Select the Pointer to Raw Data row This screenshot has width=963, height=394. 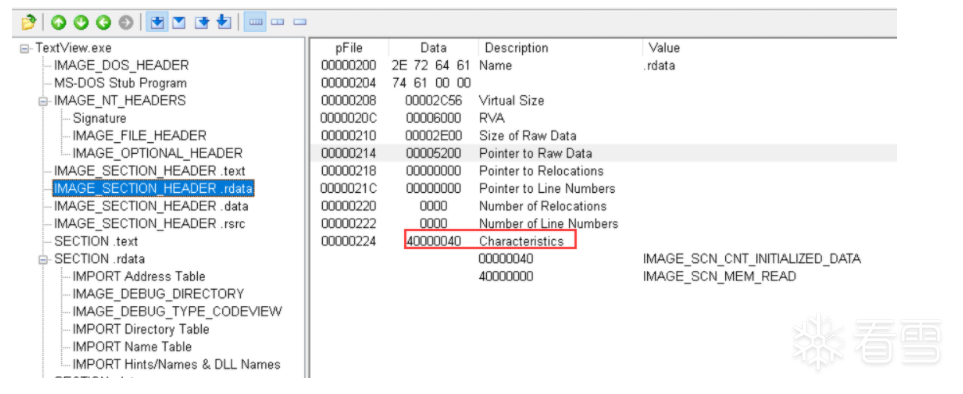click(x=602, y=153)
